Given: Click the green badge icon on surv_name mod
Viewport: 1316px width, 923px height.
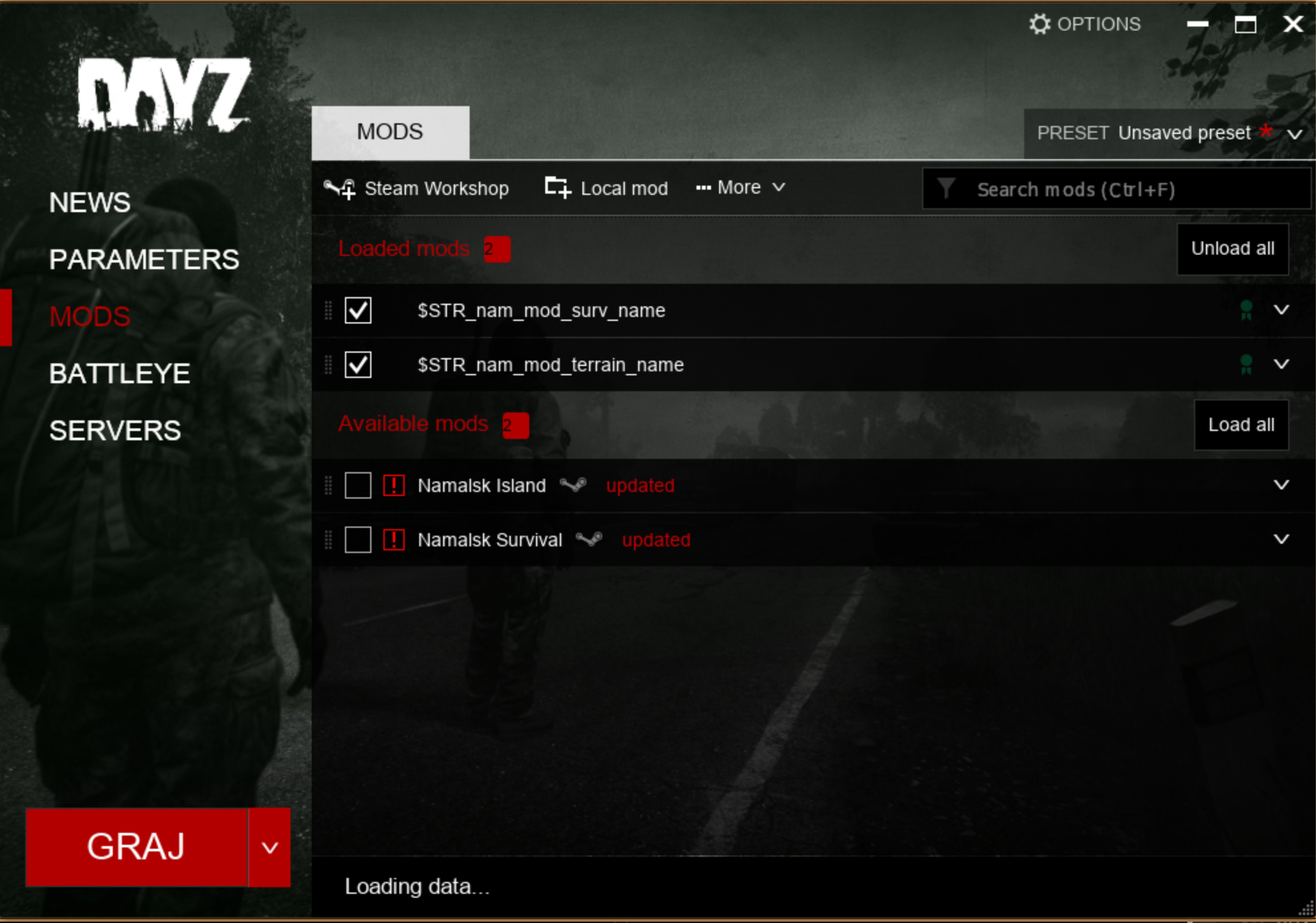Looking at the screenshot, I should pyautogui.click(x=1246, y=310).
